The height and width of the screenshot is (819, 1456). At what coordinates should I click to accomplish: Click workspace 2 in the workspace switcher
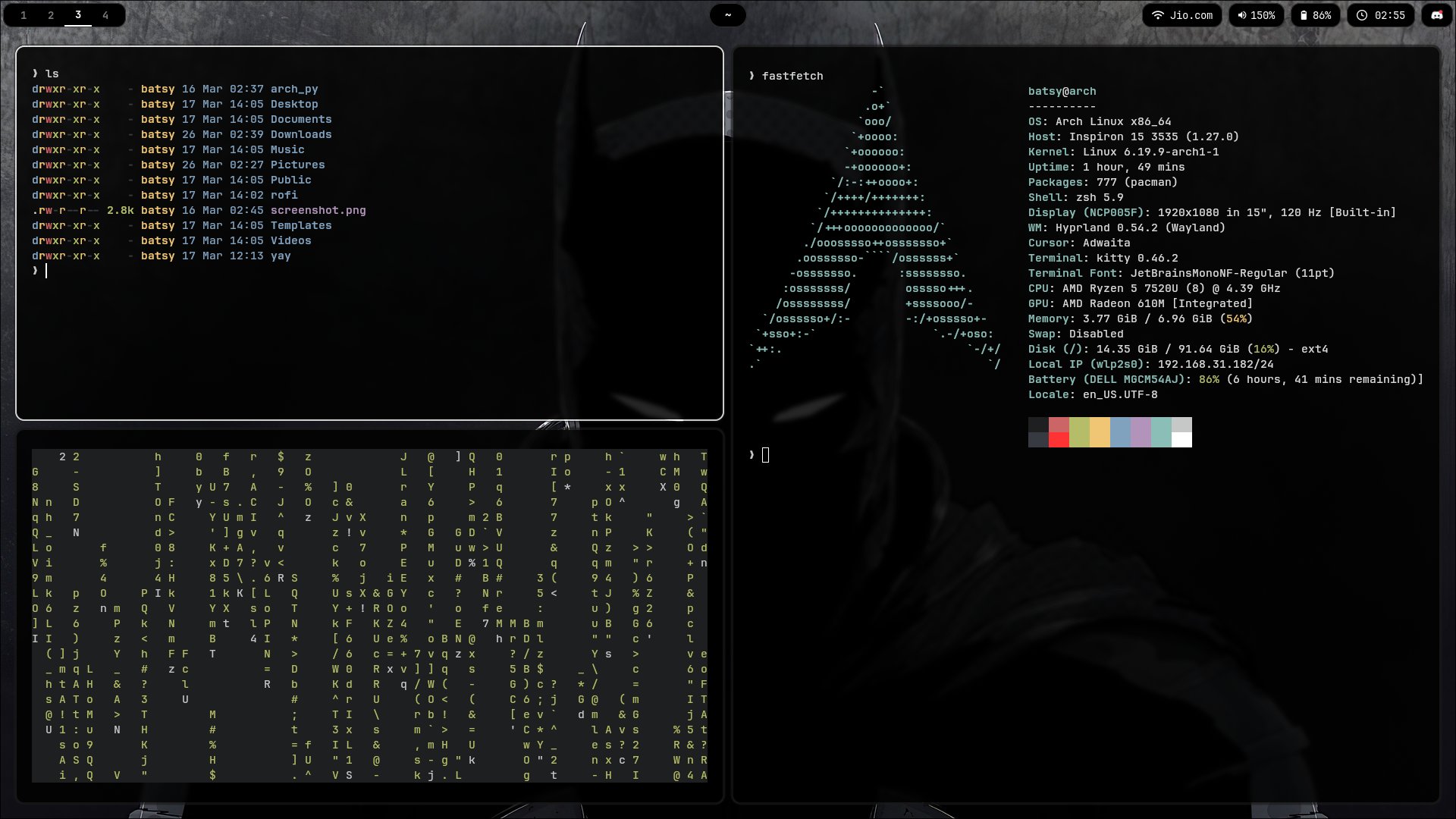tap(52, 14)
